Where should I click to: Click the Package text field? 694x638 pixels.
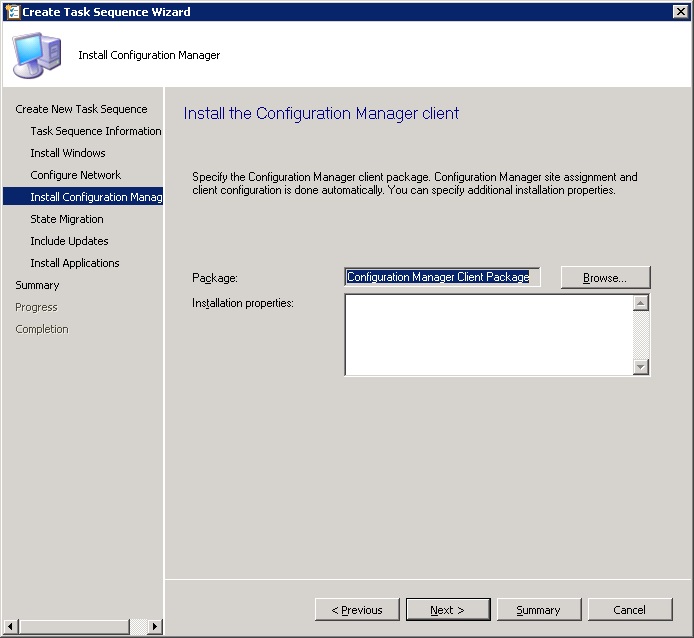pyautogui.click(x=442, y=277)
